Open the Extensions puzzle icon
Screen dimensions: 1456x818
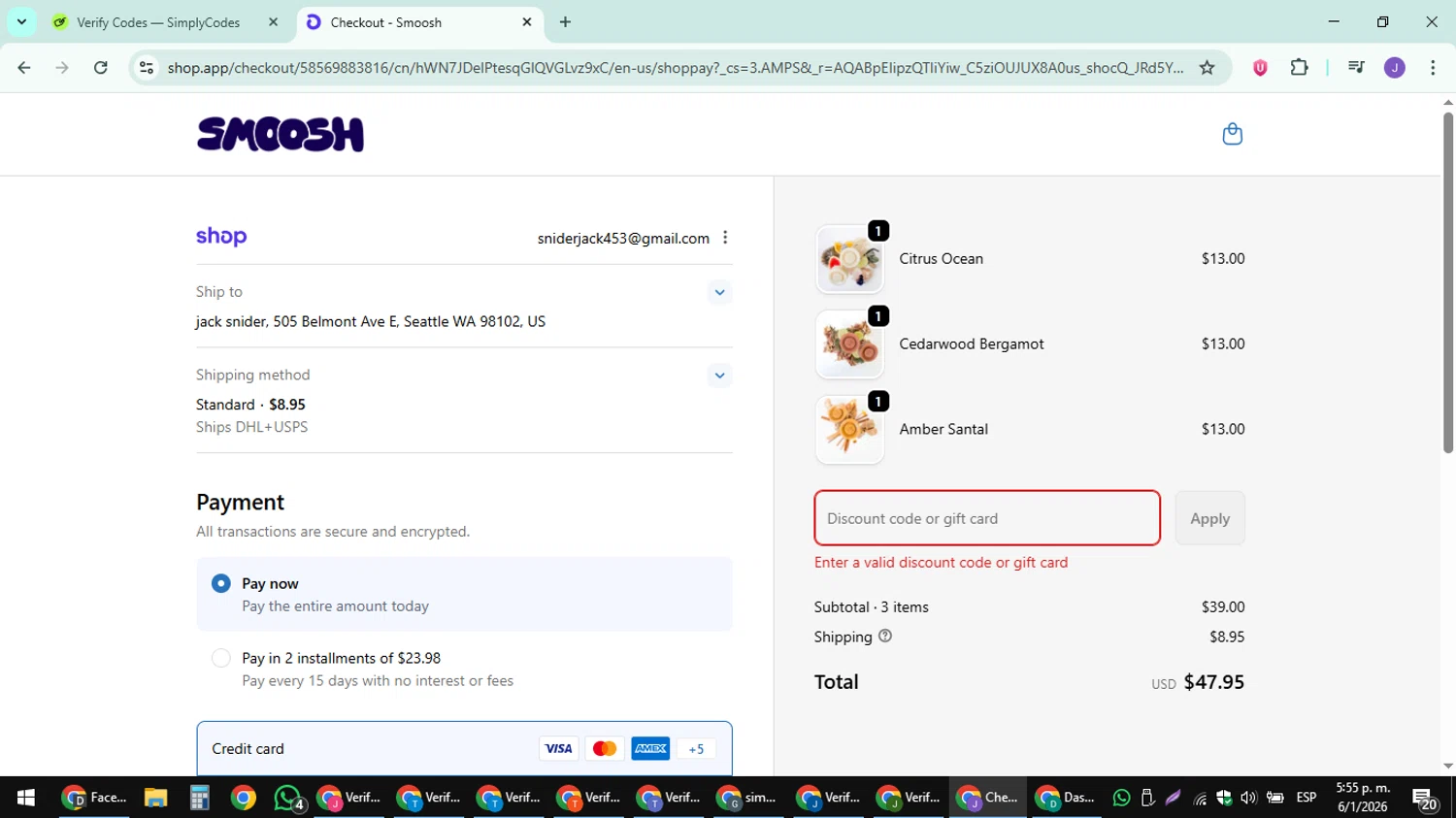(x=1299, y=68)
